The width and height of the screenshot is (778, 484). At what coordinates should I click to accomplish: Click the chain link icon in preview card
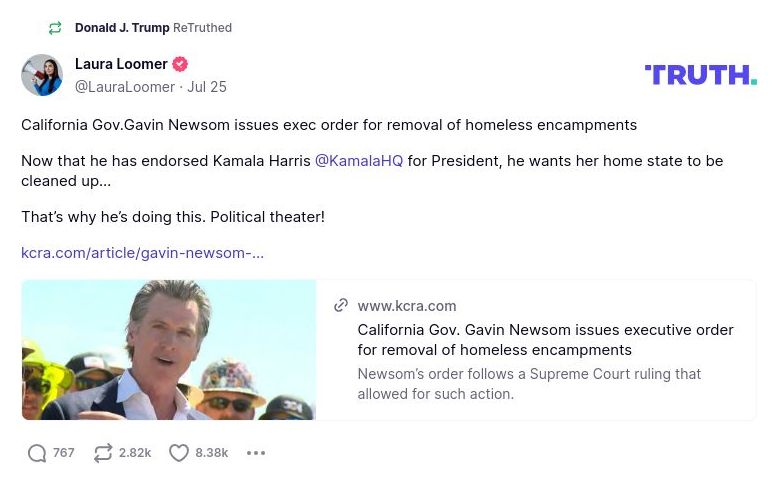tap(341, 306)
